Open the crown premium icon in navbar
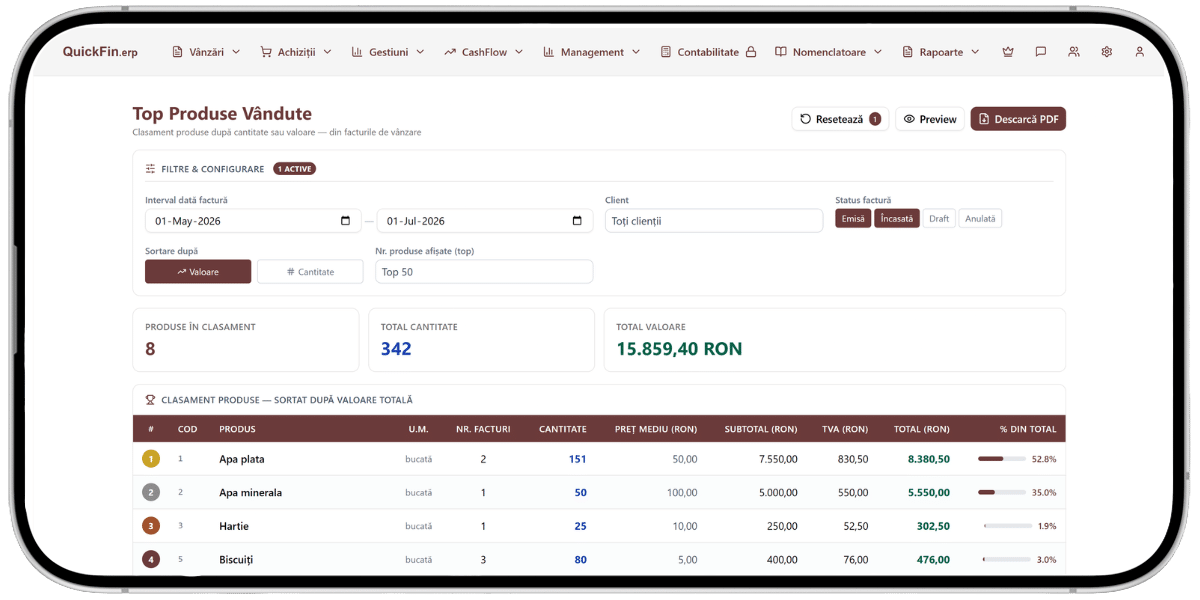 tap(1008, 52)
